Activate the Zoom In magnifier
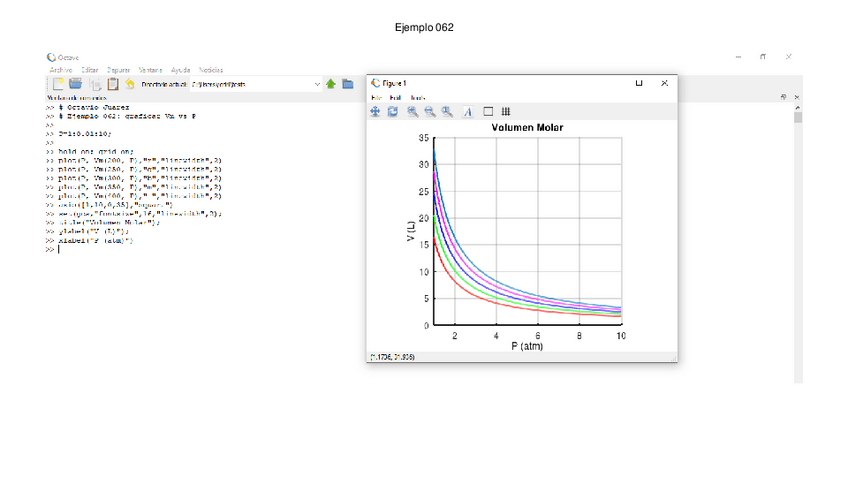This screenshot has width=848, height=477. (x=413, y=112)
